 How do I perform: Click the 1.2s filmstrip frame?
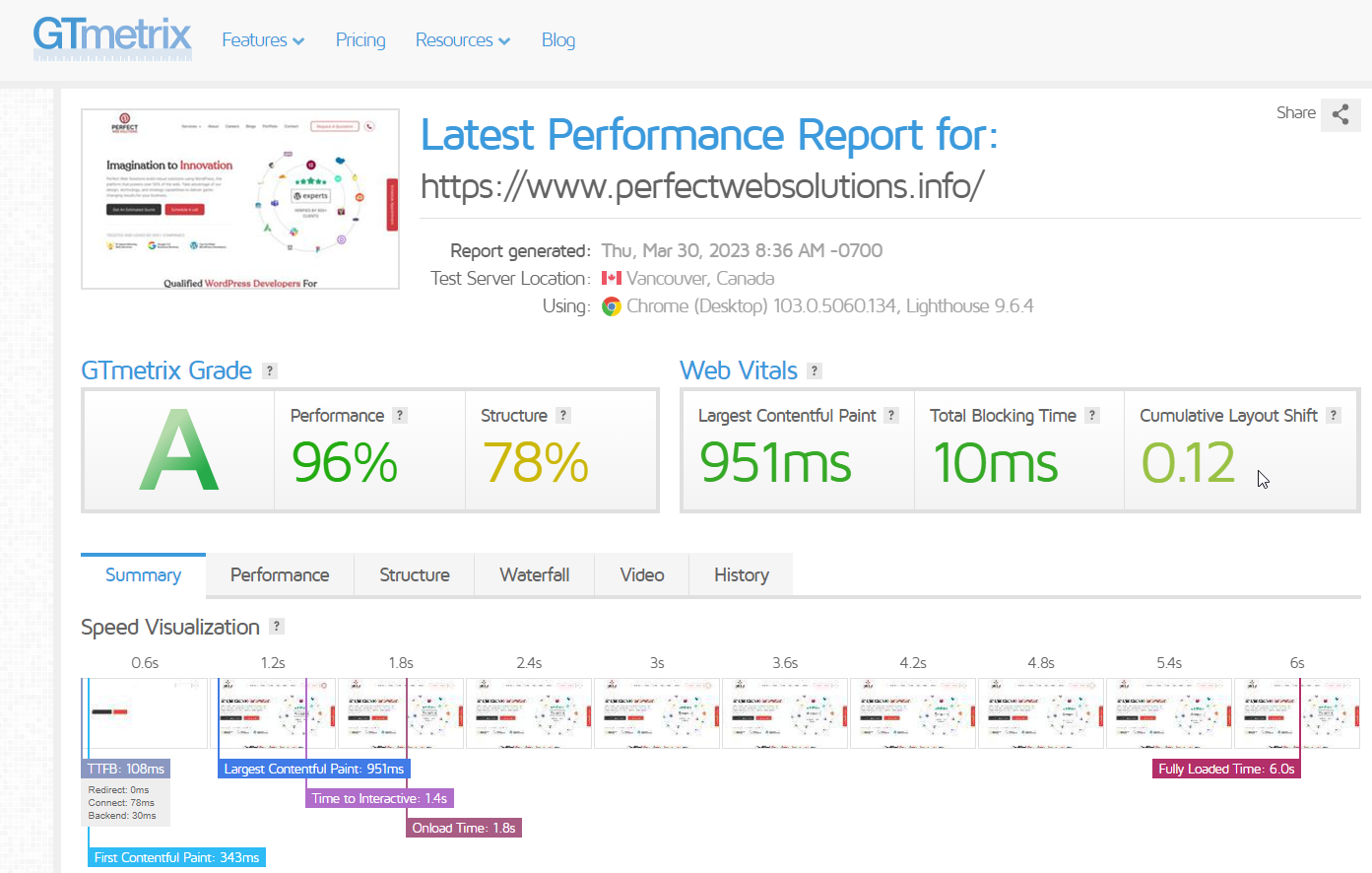[273, 713]
